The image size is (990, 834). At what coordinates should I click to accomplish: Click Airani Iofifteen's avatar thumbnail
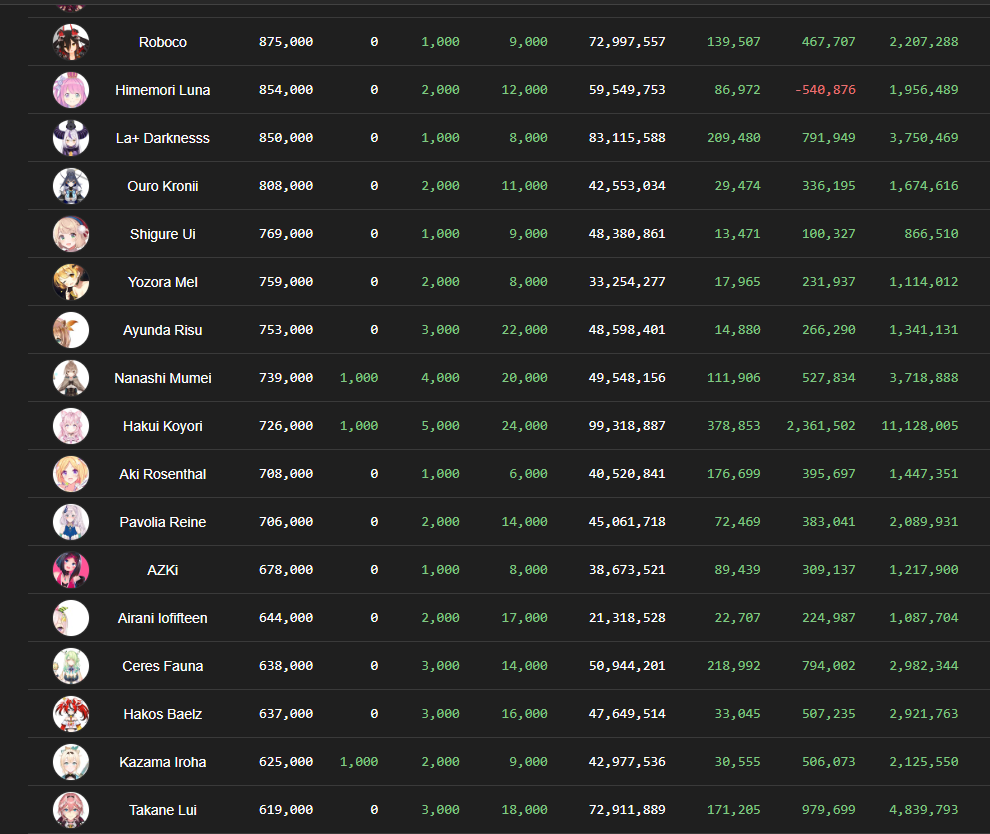71,618
